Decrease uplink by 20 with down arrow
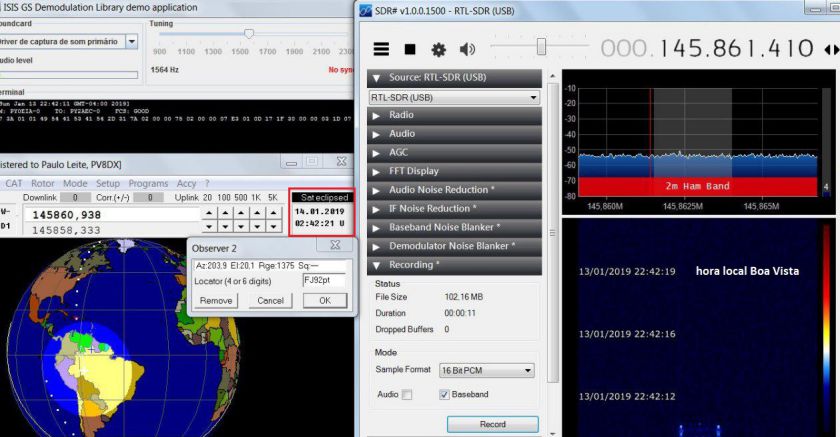Viewport: 840px width, 437px height. [209, 227]
